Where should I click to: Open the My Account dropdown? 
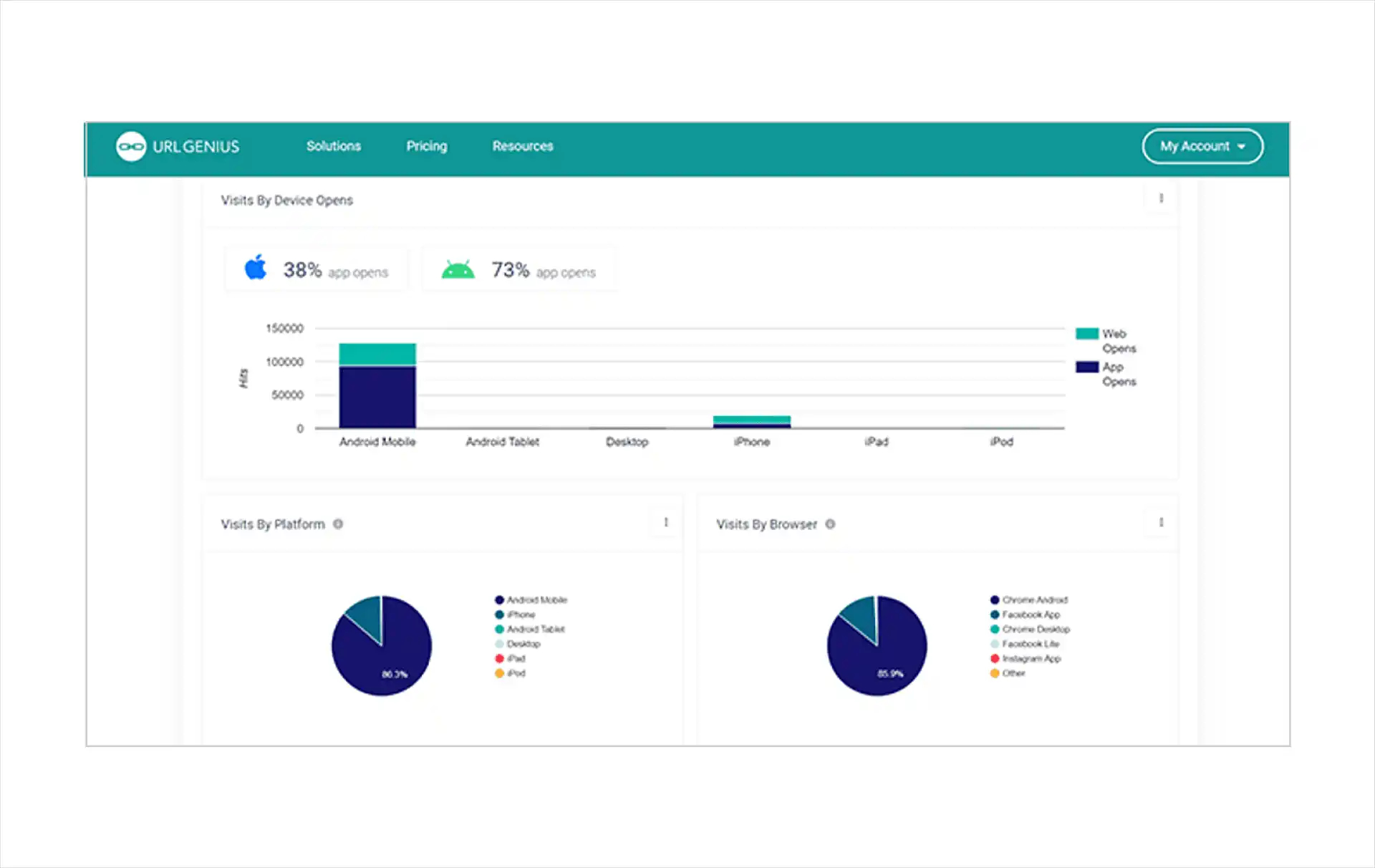[x=1202, y=146]
